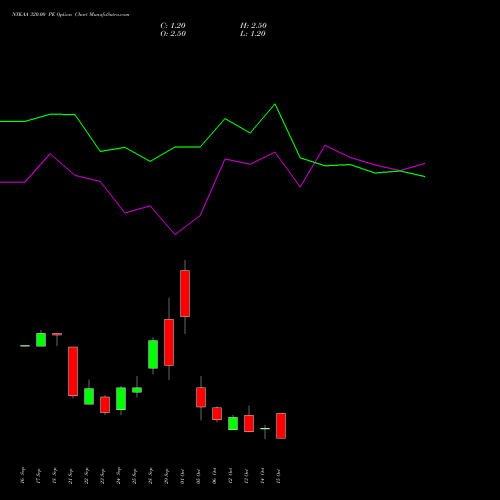
Task: Click the '29 Sep' date axis label
Action: 167,476
